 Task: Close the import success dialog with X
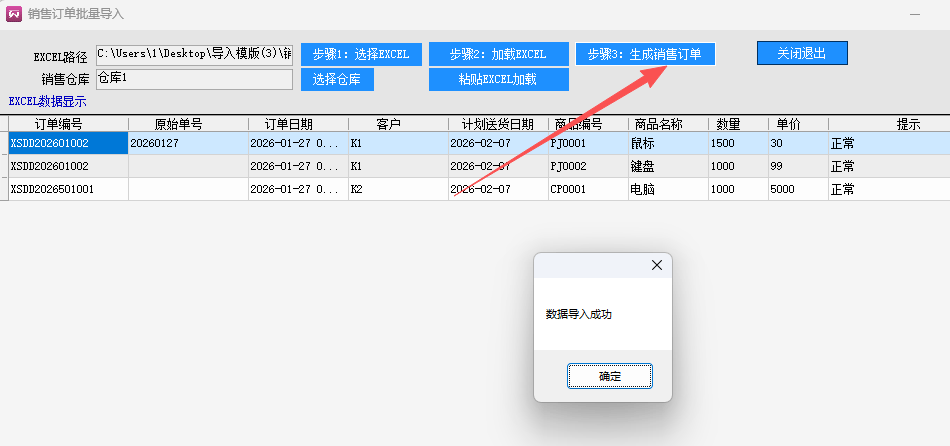(656, 265)
